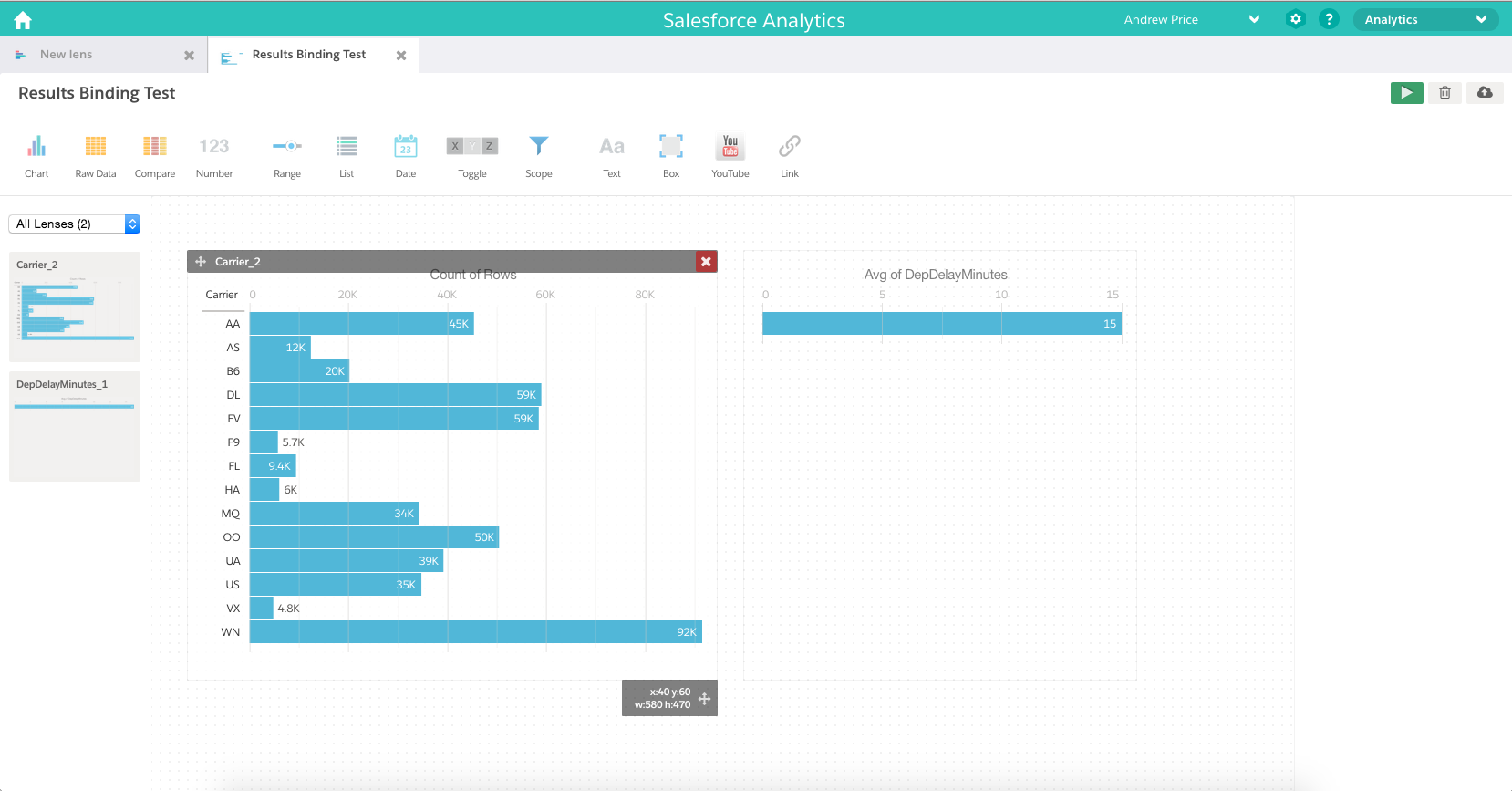The width and height of the screenshot is (1512, 791).
Task: Add a Toggle widget
Action: [x=472, y=157]
